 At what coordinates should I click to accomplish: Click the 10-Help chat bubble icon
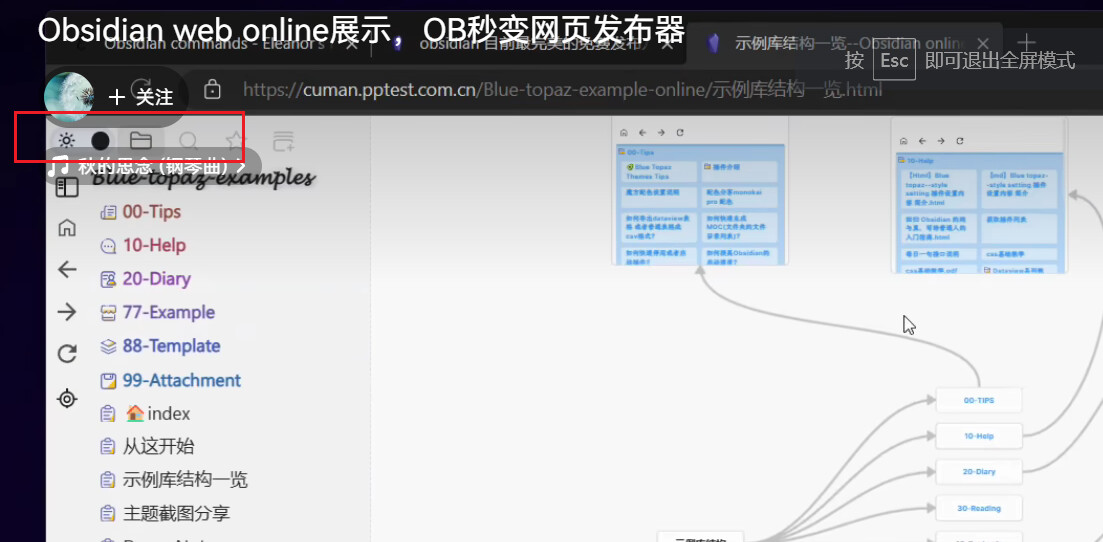pyautogui.click(x=108, y=246)
